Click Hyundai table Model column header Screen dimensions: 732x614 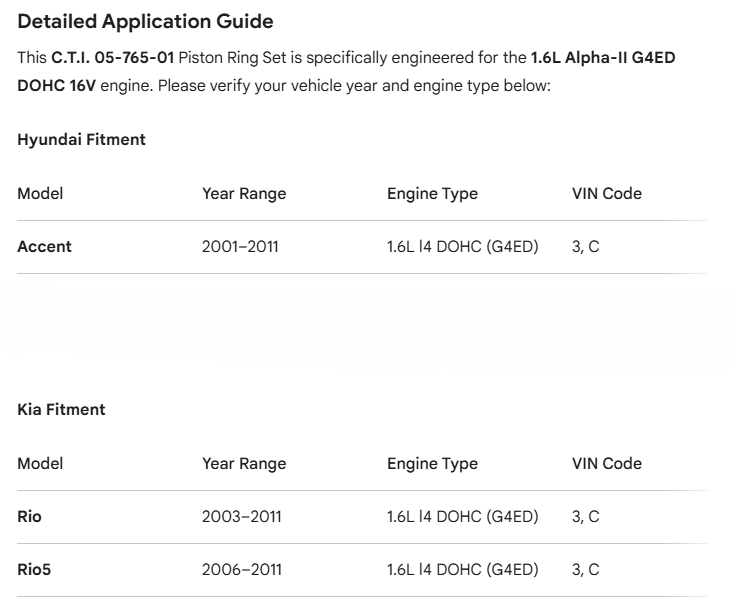tap(40, 194)
